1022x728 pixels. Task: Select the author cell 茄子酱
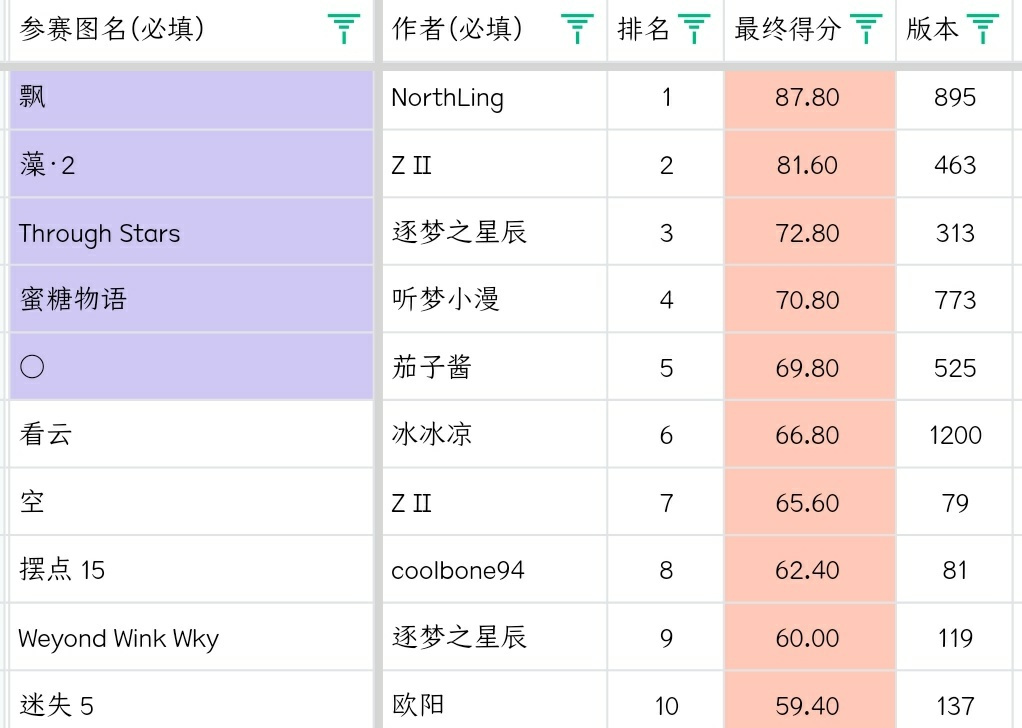pos(494,367)
